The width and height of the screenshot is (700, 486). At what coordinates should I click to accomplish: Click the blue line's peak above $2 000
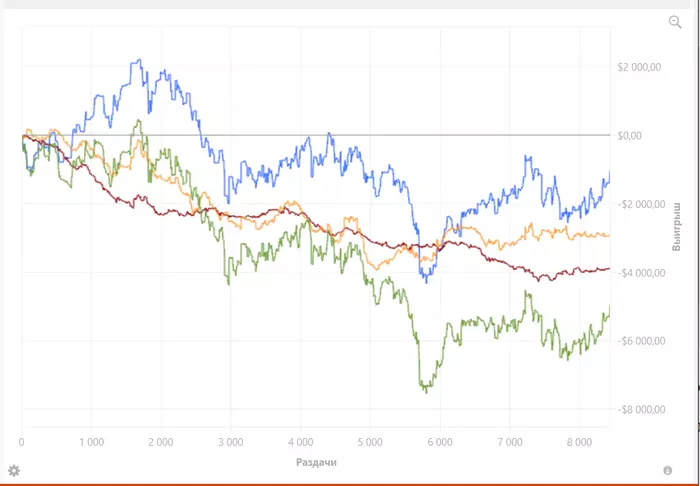click(x=139, y=62)
